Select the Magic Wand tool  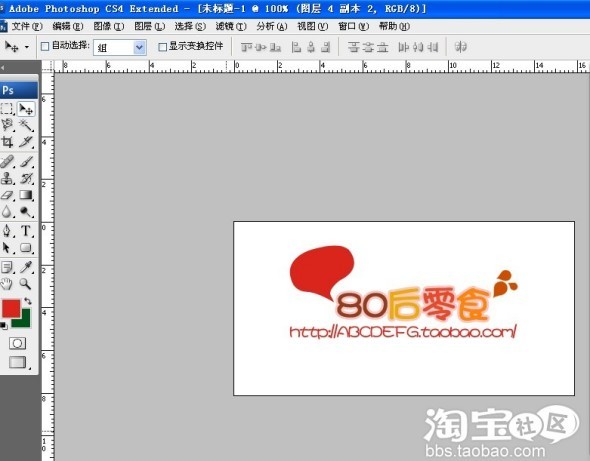[x=26, y=125]
